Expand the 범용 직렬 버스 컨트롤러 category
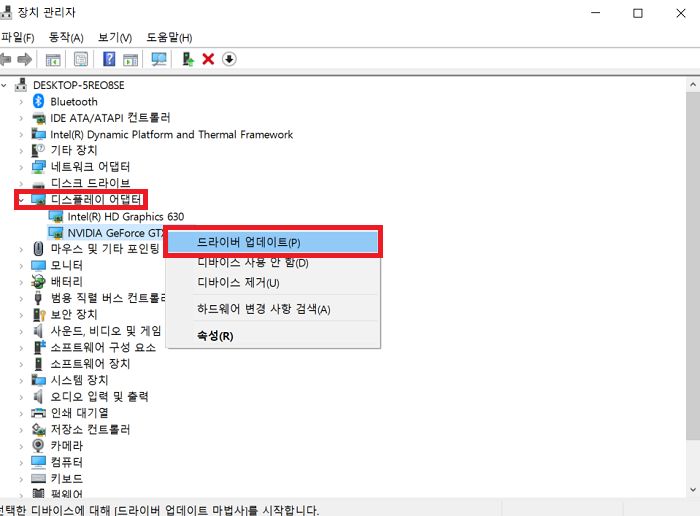The width and height of the screenshot is (700, 516). (x=21, y=298)
